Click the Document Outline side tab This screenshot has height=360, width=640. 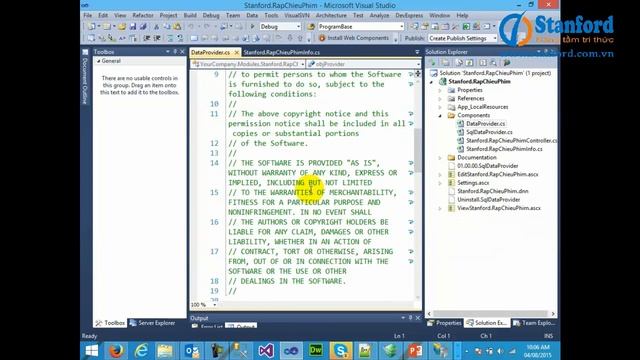(x=85, y=81)
